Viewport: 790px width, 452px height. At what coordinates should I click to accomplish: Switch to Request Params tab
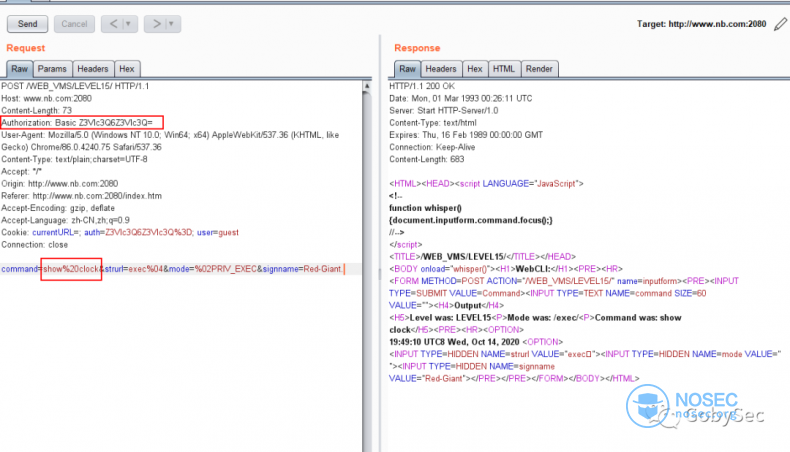point(52,69)
